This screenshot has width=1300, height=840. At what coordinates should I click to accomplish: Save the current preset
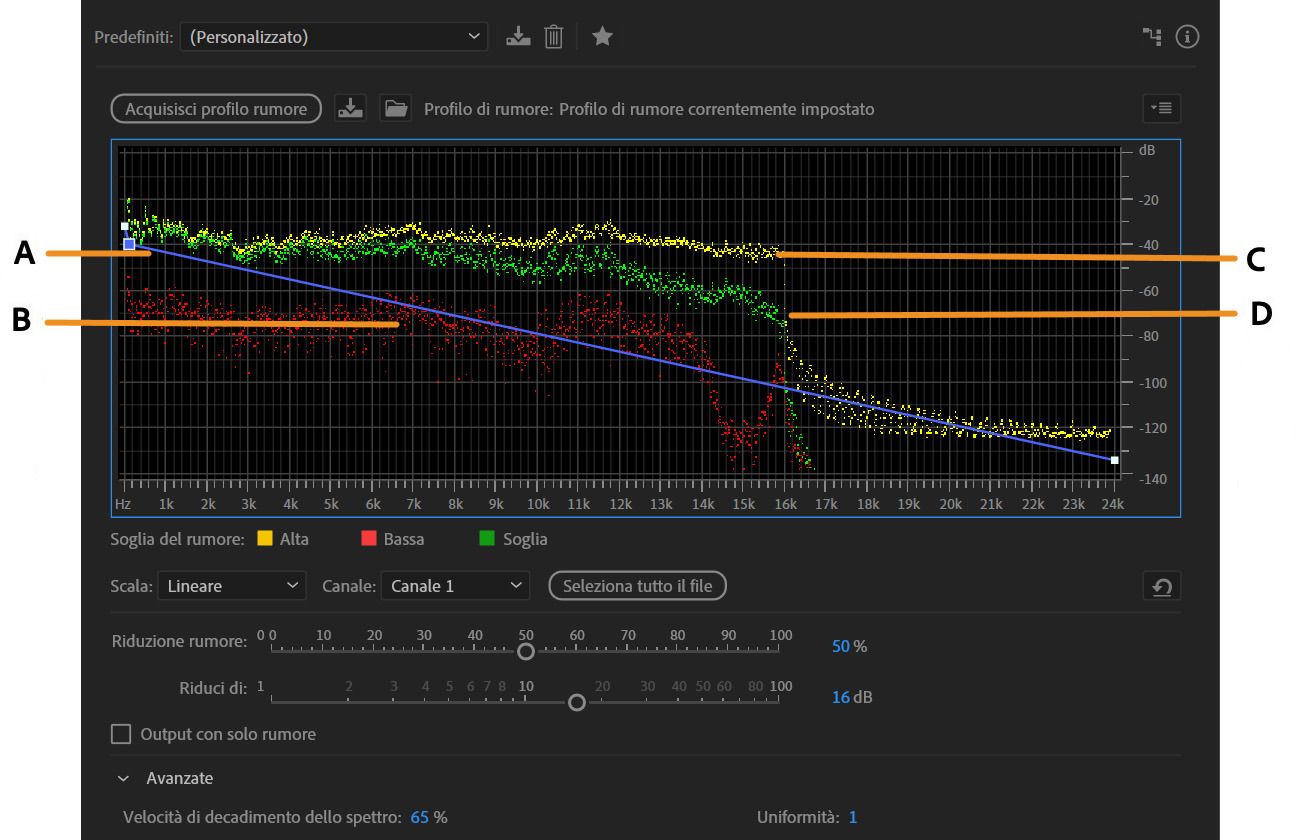tap(517, 37)
